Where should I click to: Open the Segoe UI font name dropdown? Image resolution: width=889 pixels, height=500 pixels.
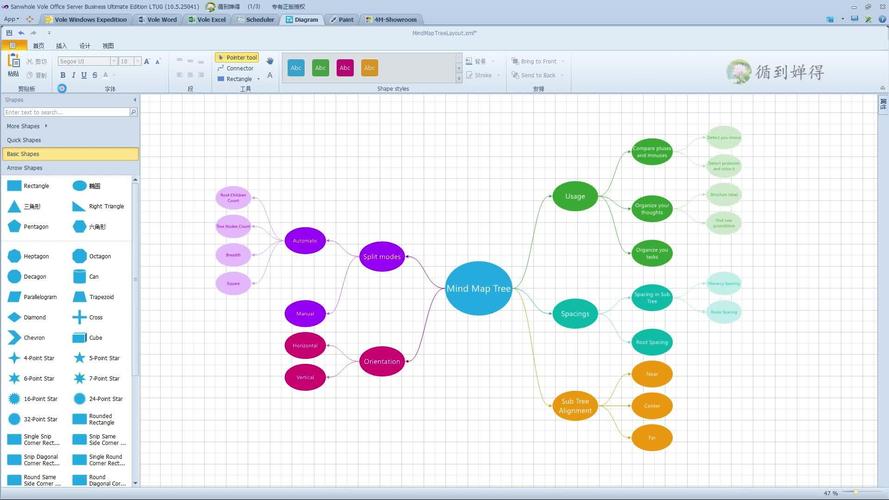[113, 61]
